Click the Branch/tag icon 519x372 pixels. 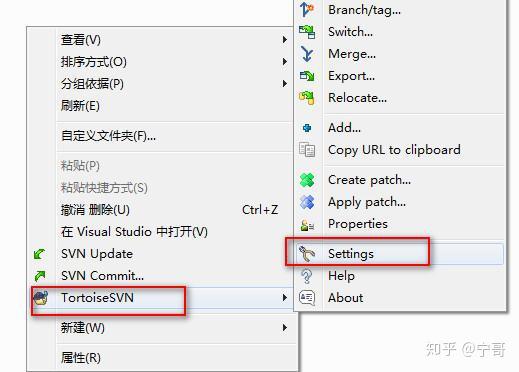coord(307,9)
